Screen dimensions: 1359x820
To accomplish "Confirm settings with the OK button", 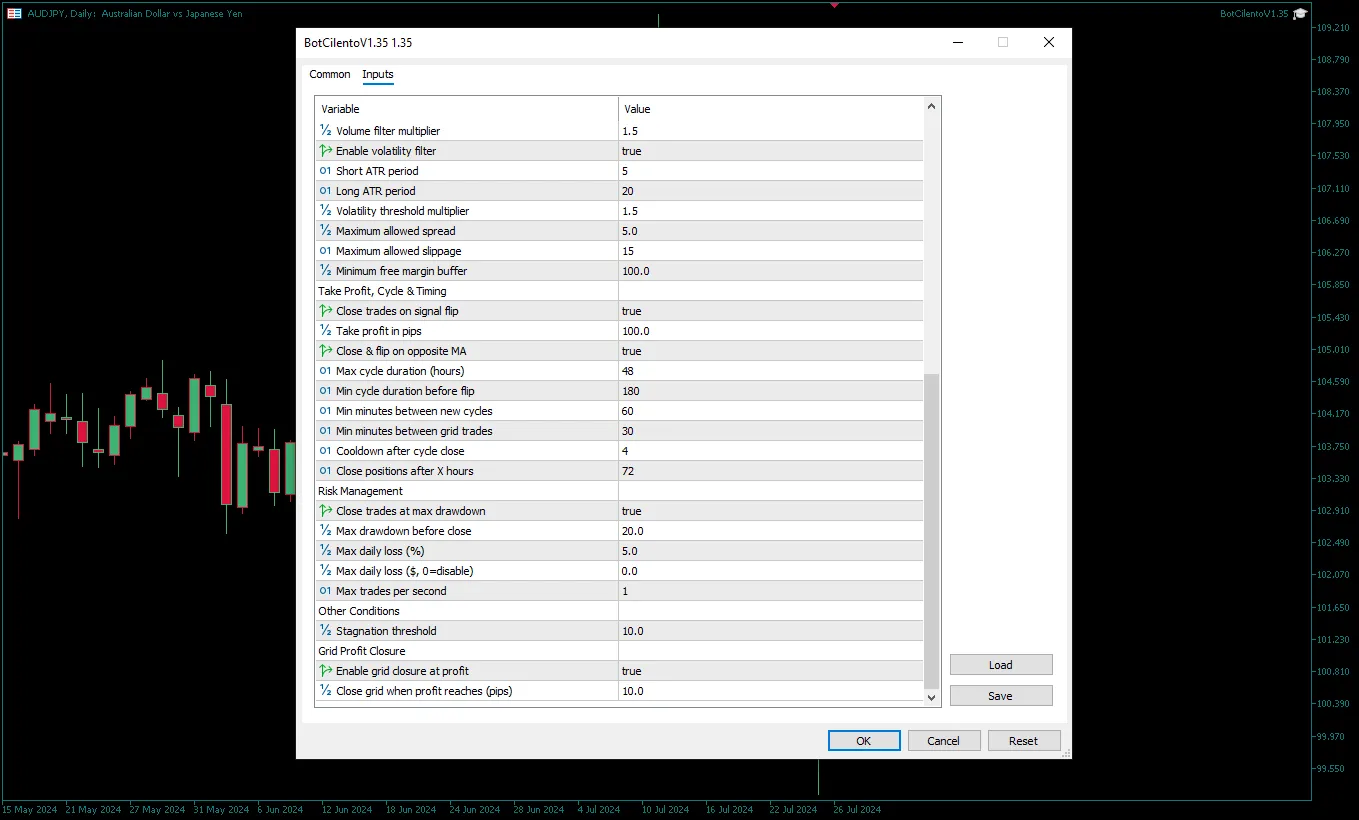I will pos(864,741).
